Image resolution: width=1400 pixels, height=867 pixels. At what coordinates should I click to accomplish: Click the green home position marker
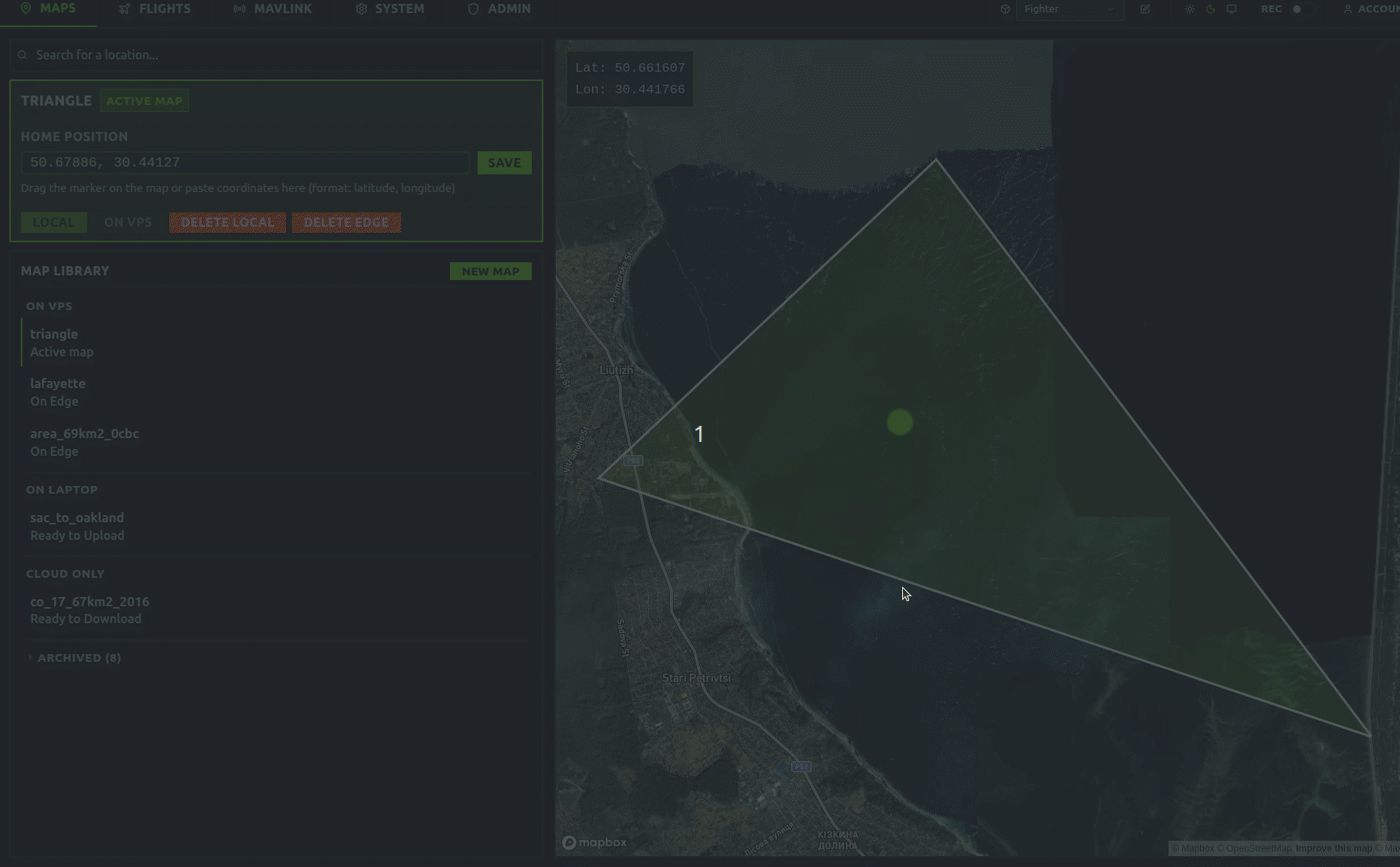[x=899, y=422]
